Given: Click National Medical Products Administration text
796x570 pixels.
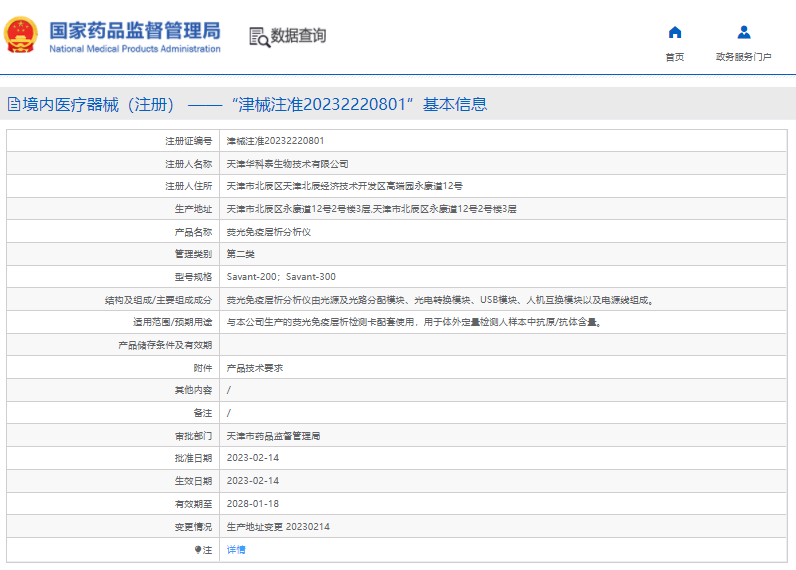Looking at the screenshot, I should click(135, 49).
